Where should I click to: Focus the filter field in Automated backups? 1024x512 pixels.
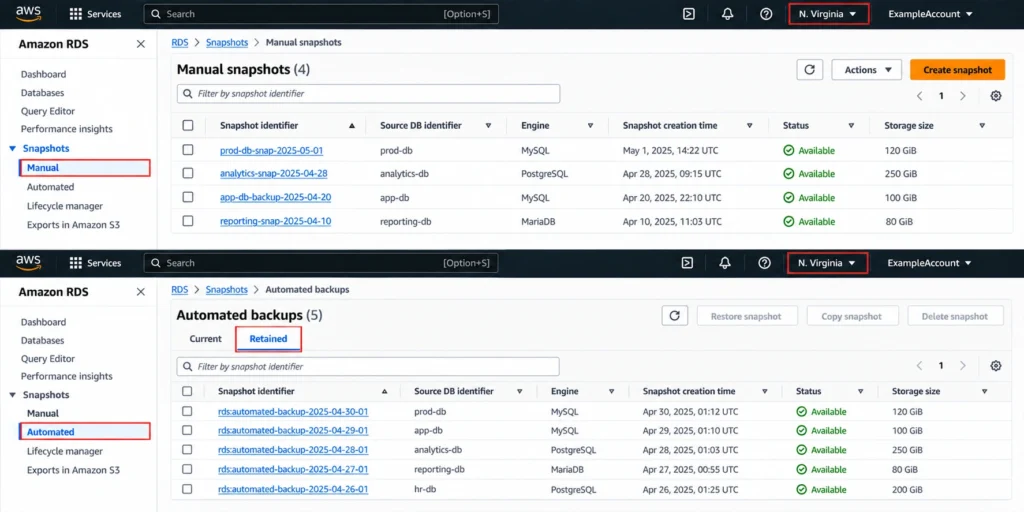pyautogui.click(x=368, y=366)
